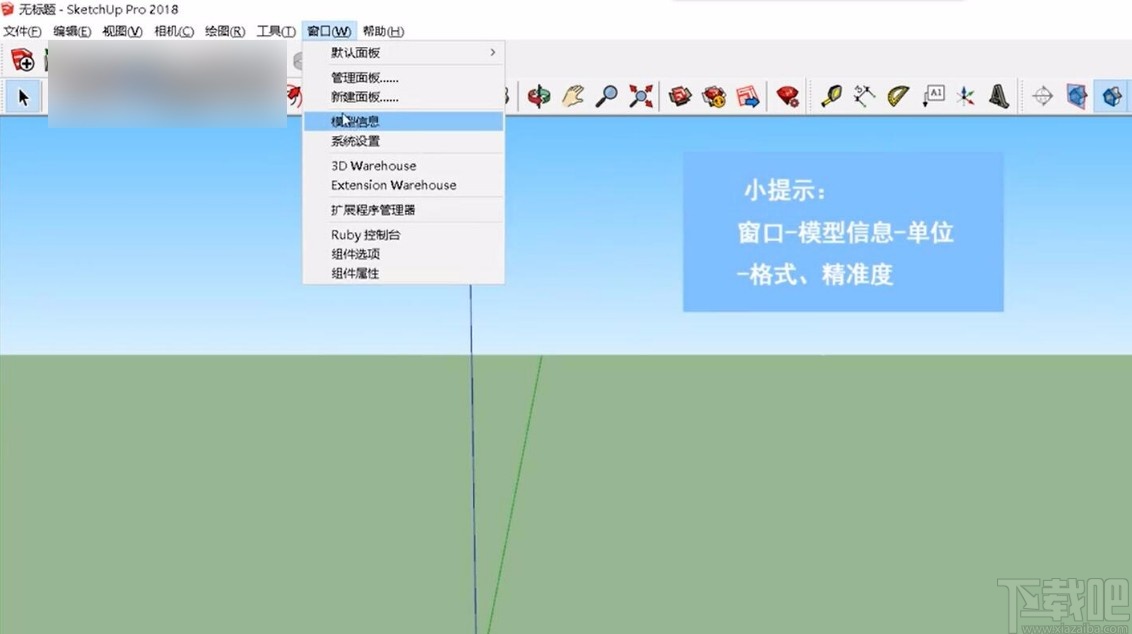This screenshot has height=634, width=1132.
Task: Click the Axes tool icon
Action: (x=963, y=96)
